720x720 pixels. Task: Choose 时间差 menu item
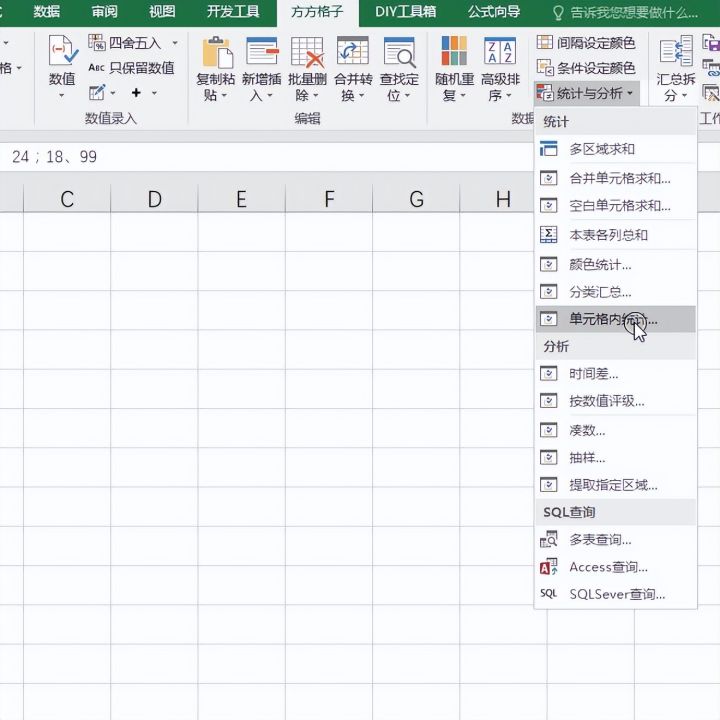tap(615, 374)
